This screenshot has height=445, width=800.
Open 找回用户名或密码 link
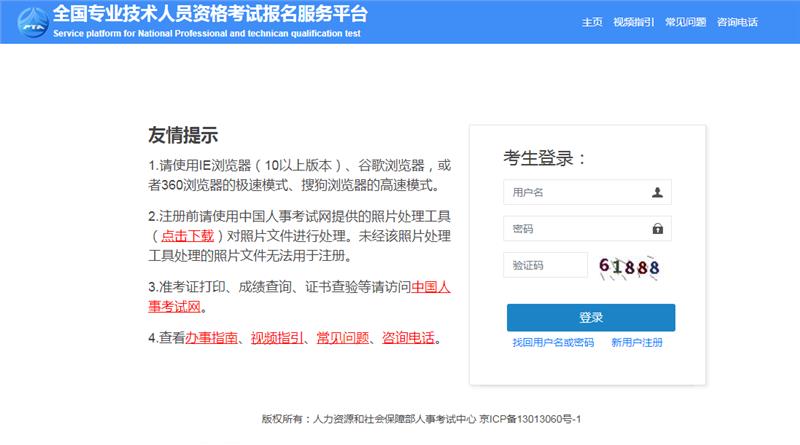coord(553,342)
